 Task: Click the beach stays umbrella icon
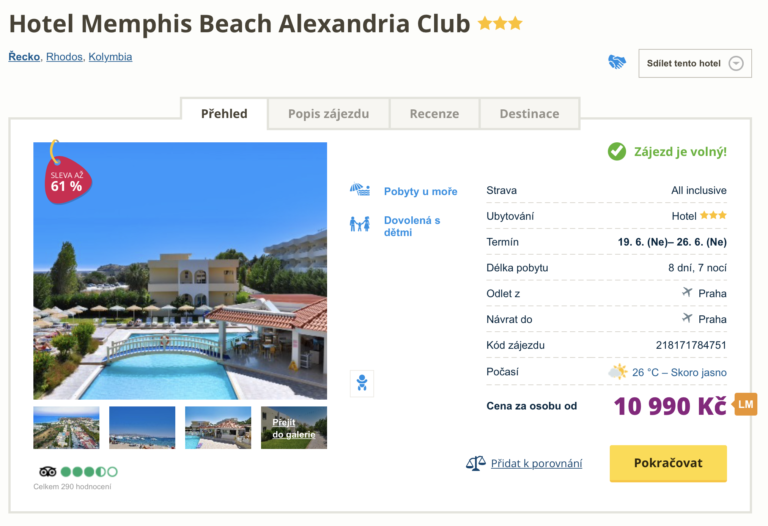point(360,190)
